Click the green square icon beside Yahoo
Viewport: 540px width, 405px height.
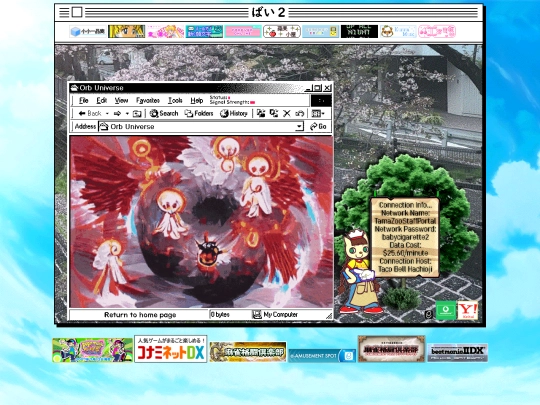(446, 310)
